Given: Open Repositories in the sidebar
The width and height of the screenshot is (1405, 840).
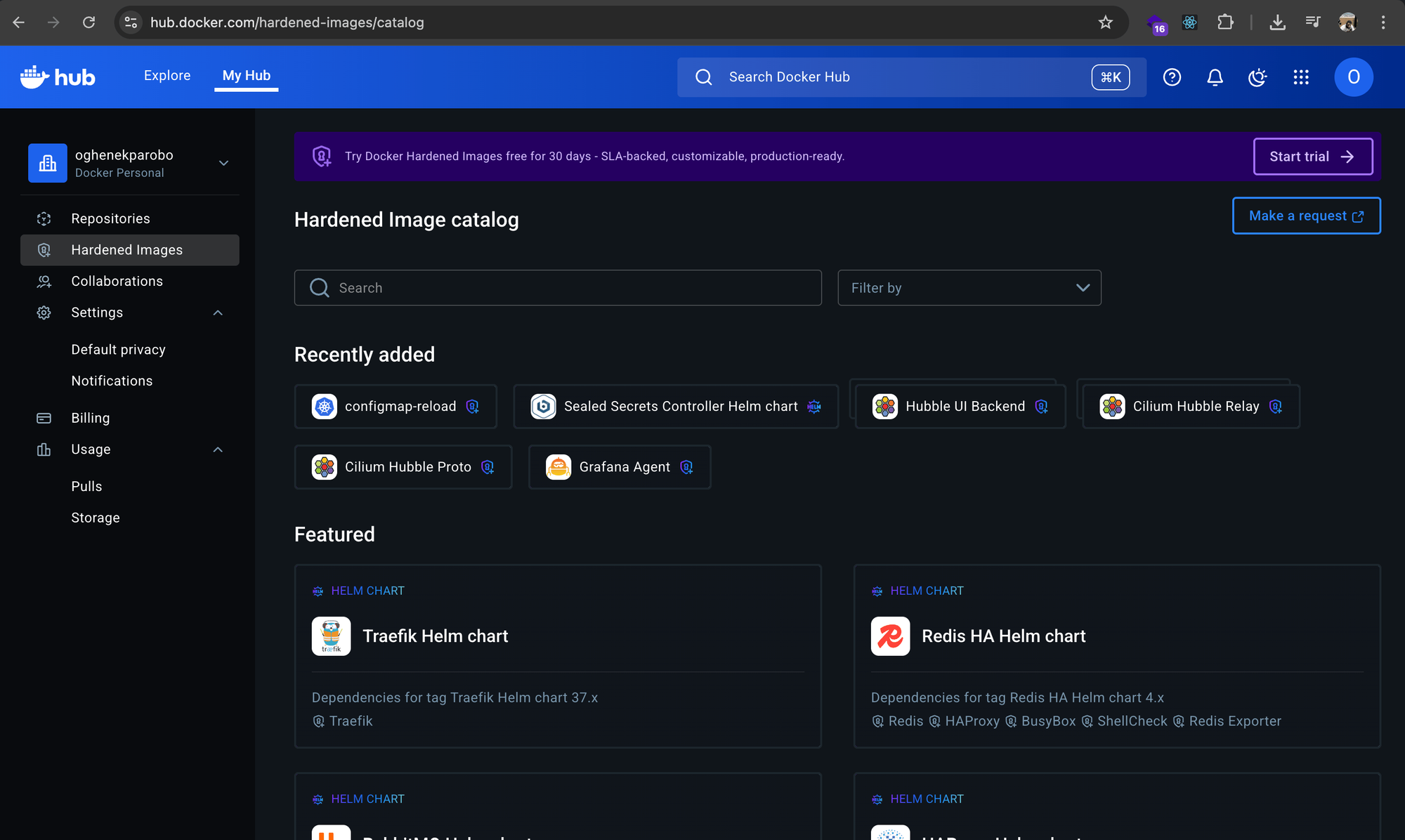Looking at the screenshot, I should 110,218.
